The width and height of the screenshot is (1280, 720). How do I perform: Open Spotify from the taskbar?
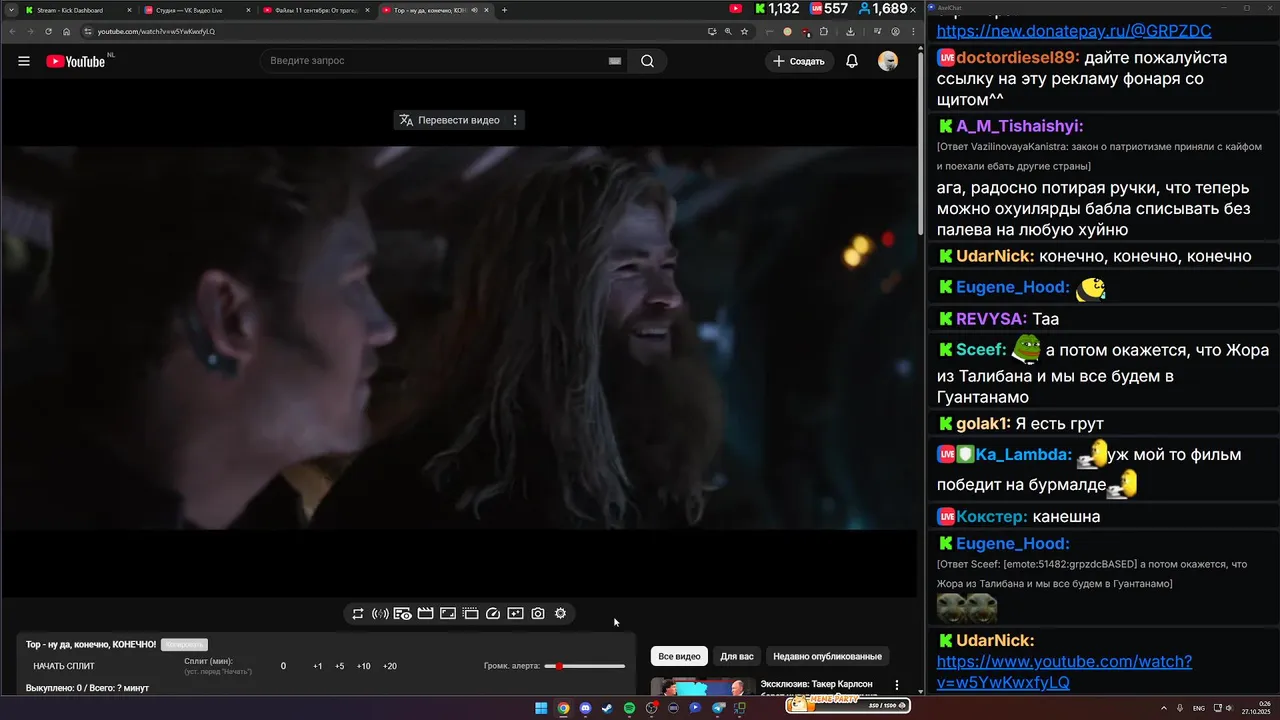[629, 708]
